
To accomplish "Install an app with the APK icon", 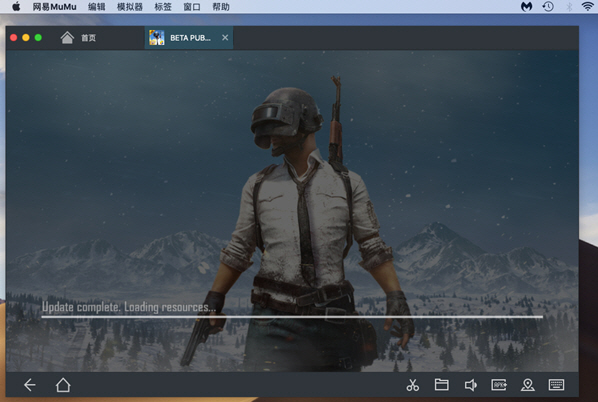I will point(499,385).
